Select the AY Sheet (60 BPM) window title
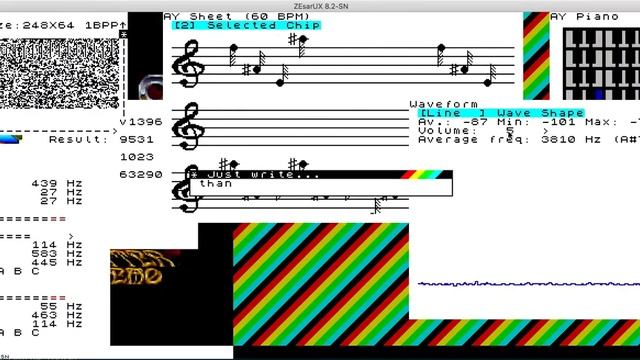 click(237, 17)
